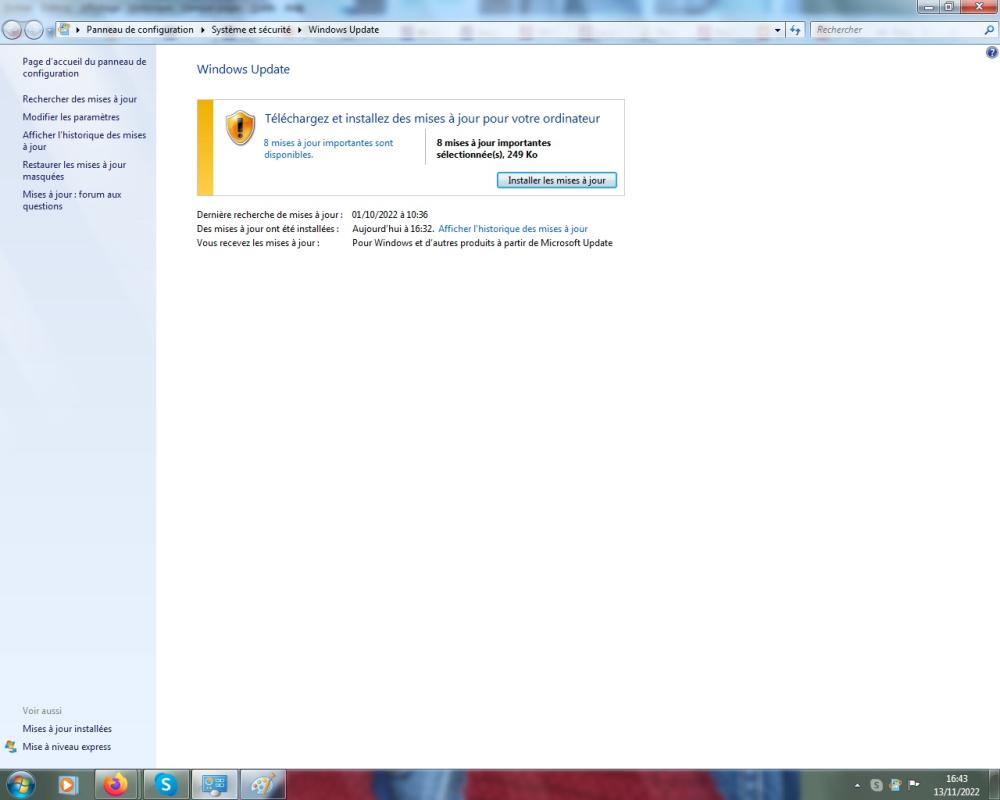Image resolution: width=1000 pixels, height=800 pixels.
Task: Click the text 8 mises à jour importantes sélectionnée(s), 249 Ko
Action: (493, 149)
